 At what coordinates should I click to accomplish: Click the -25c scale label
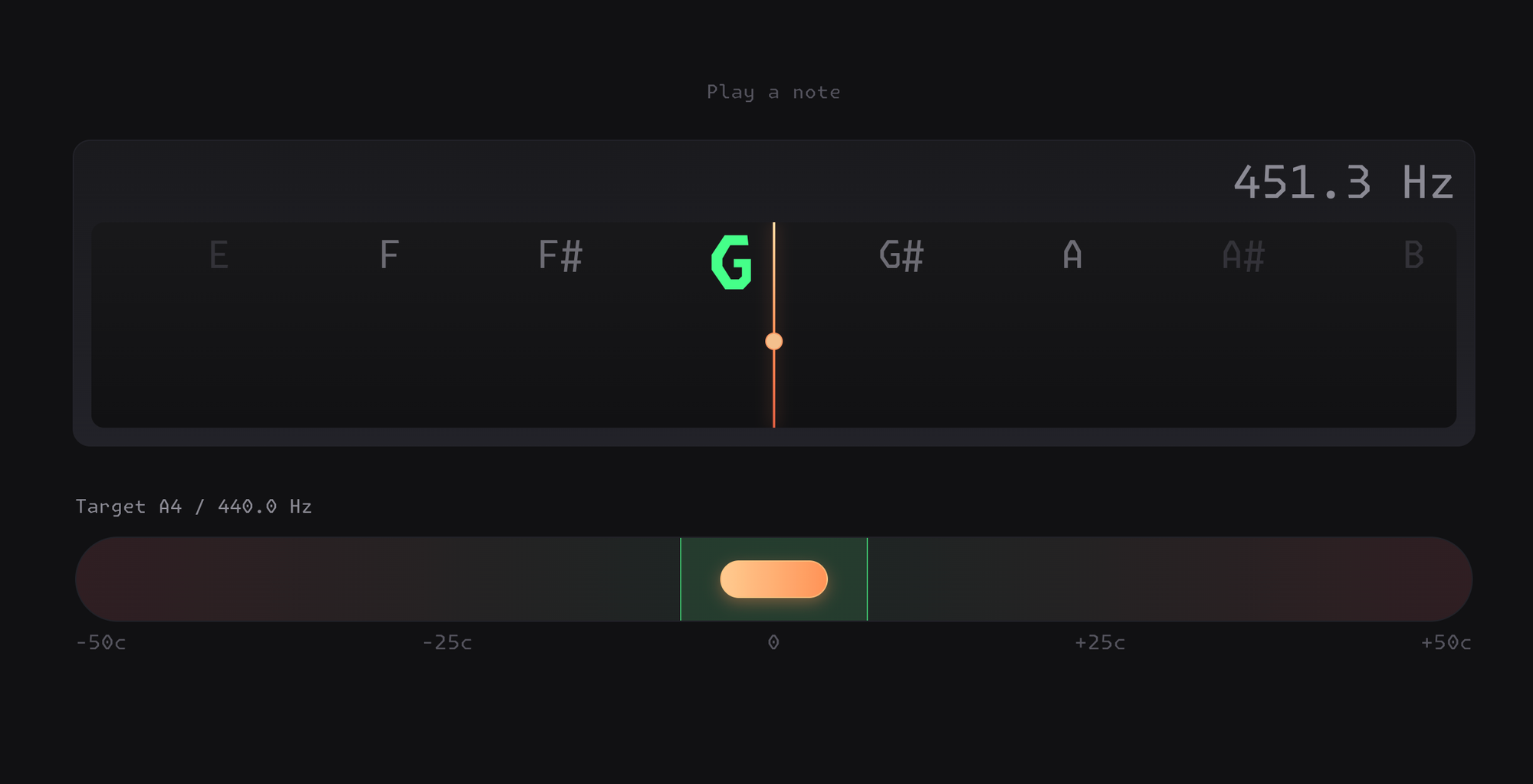click(x=447, y=642)
